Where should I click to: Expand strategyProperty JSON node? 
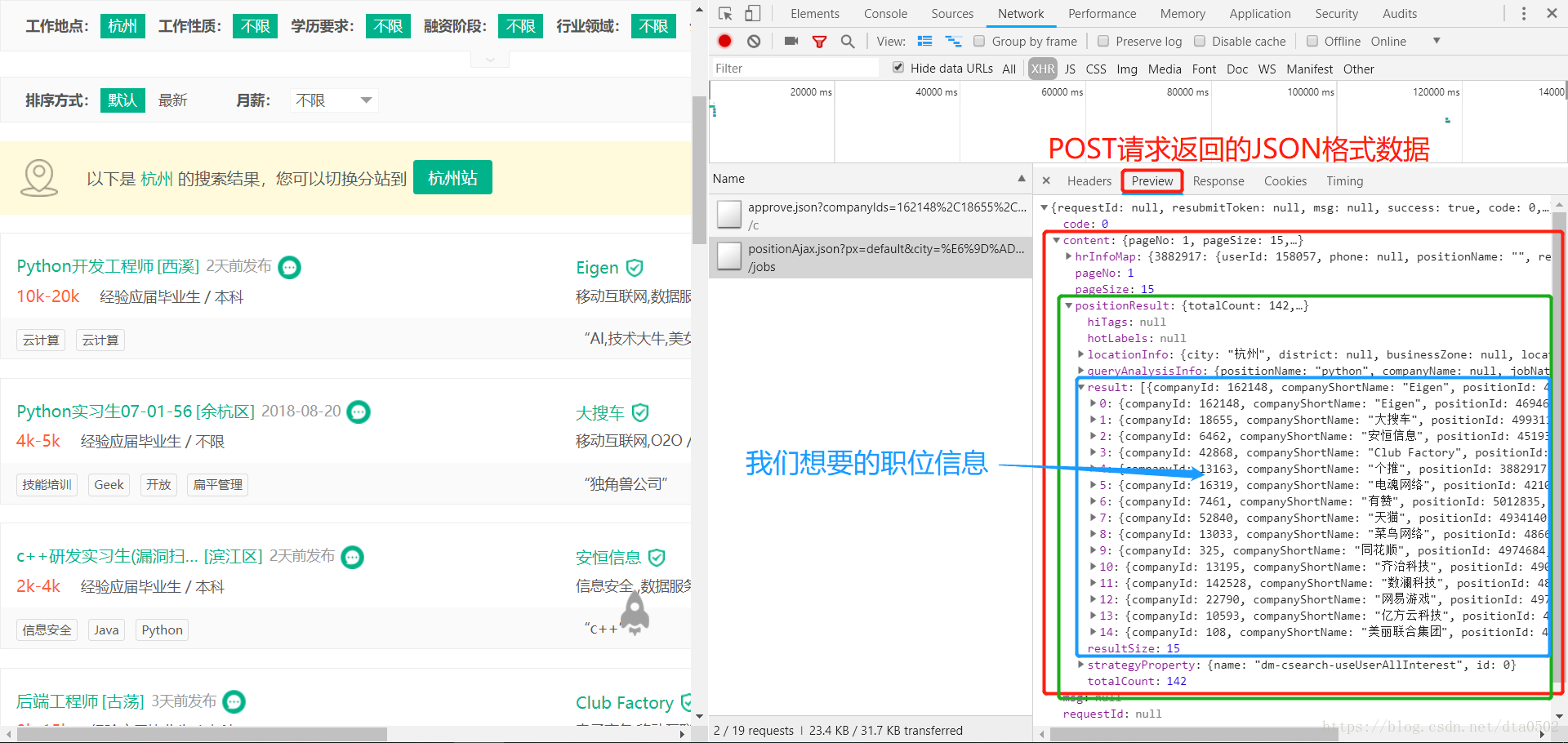coord(1080,665)
